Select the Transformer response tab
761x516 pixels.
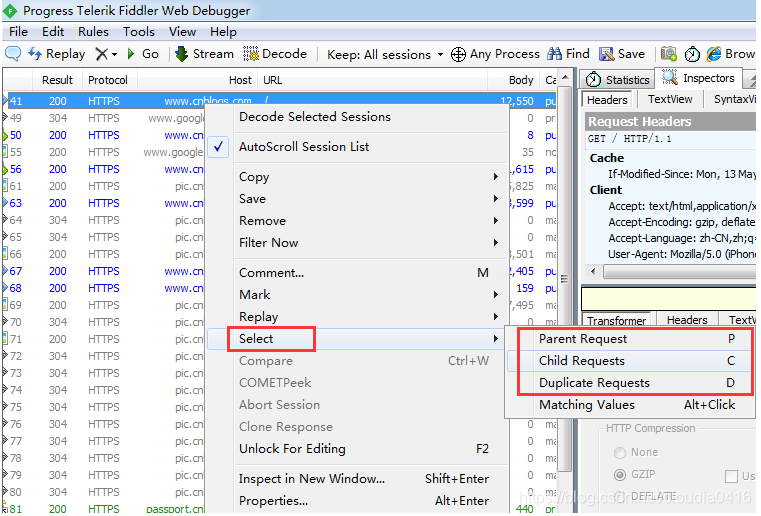[616, 320]
